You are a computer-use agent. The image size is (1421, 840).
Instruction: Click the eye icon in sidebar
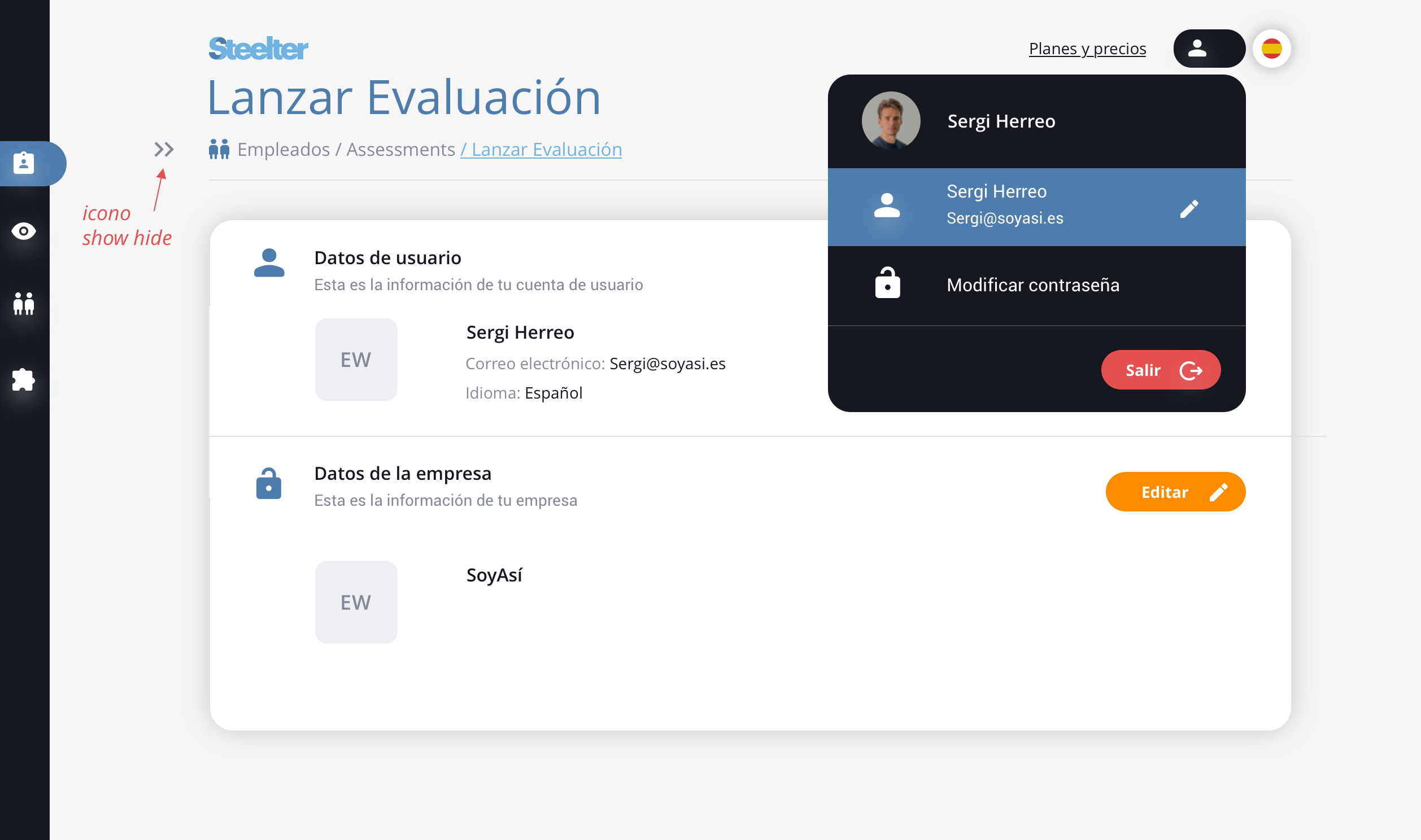pos(24,231)
